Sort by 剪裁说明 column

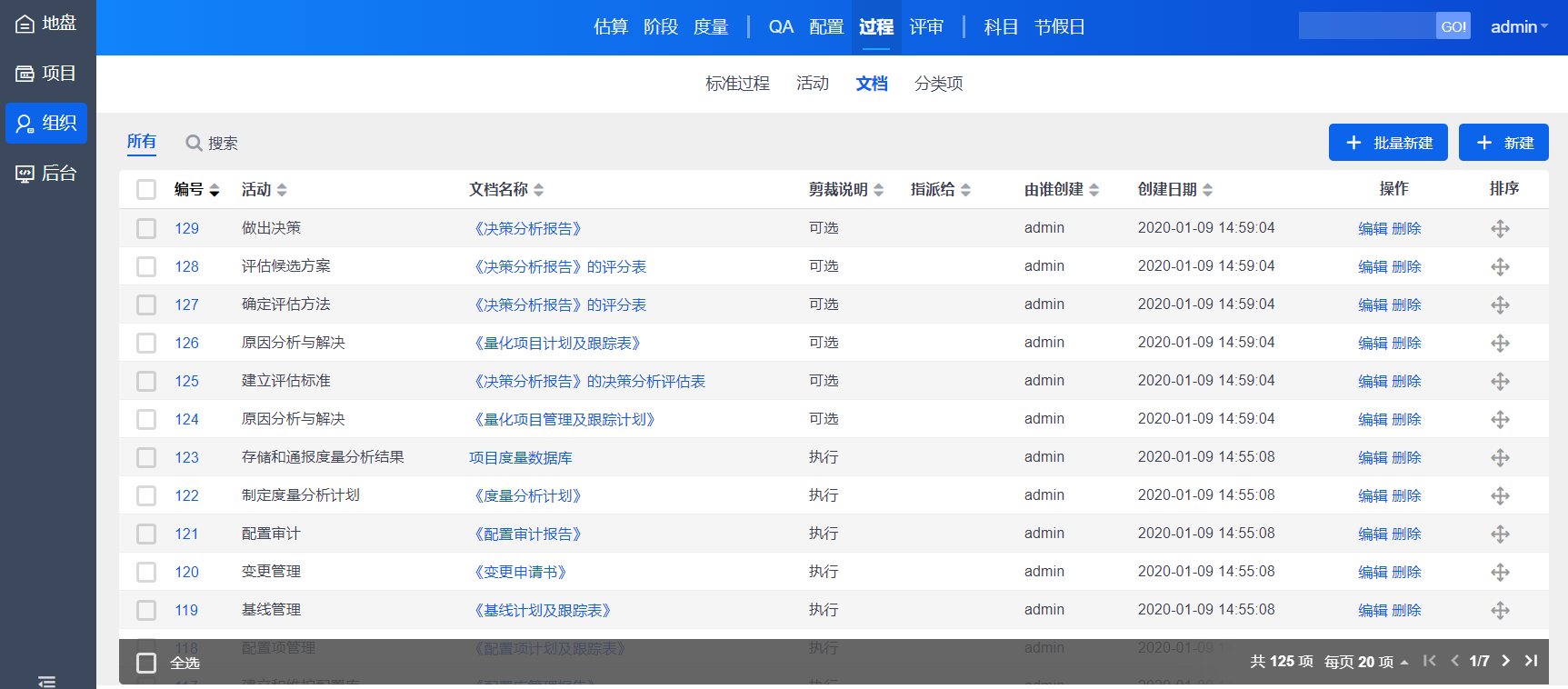(846, 189)
